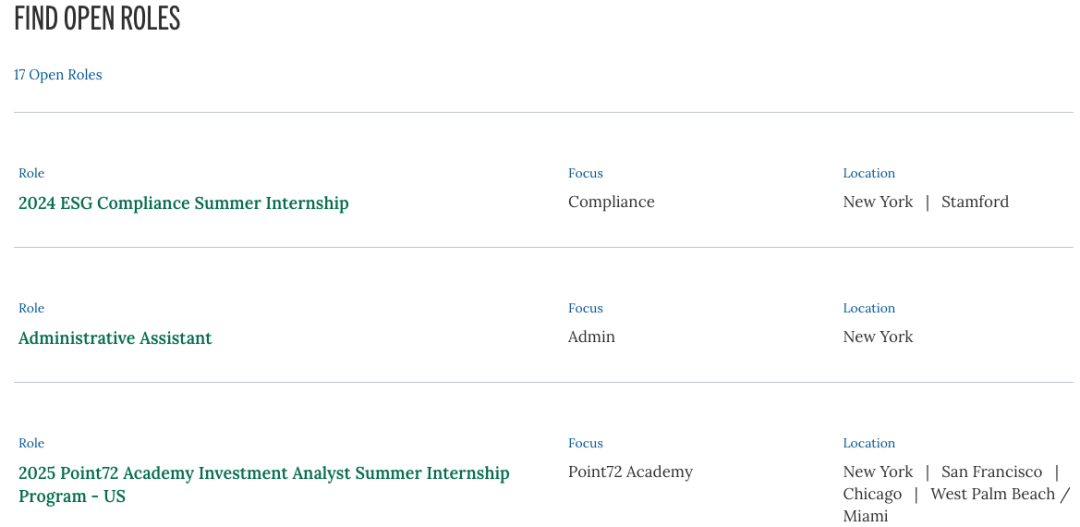
Task: Select the Admin focus text
Action: point(591,337)
